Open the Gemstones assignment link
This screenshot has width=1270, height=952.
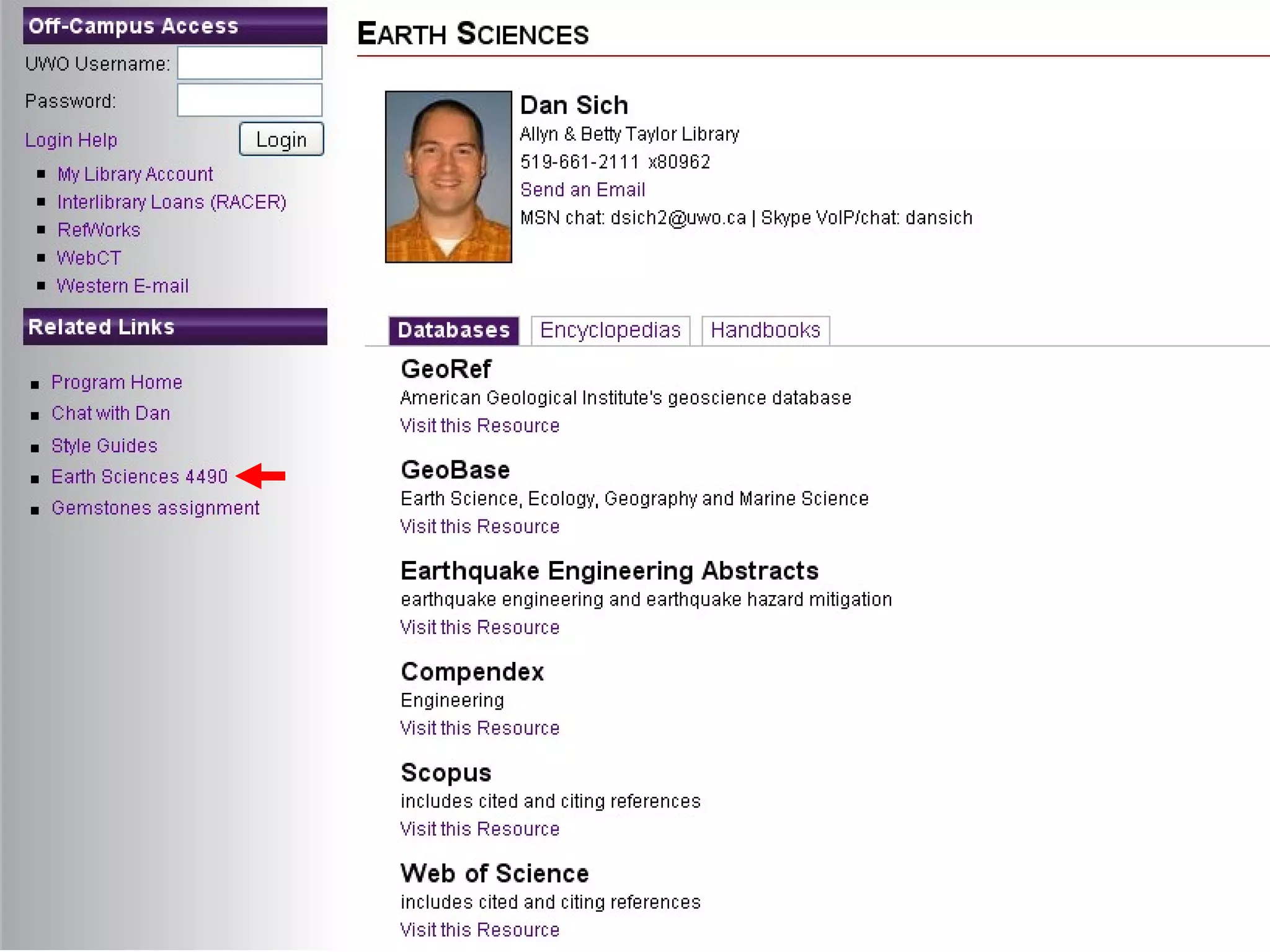155,508
